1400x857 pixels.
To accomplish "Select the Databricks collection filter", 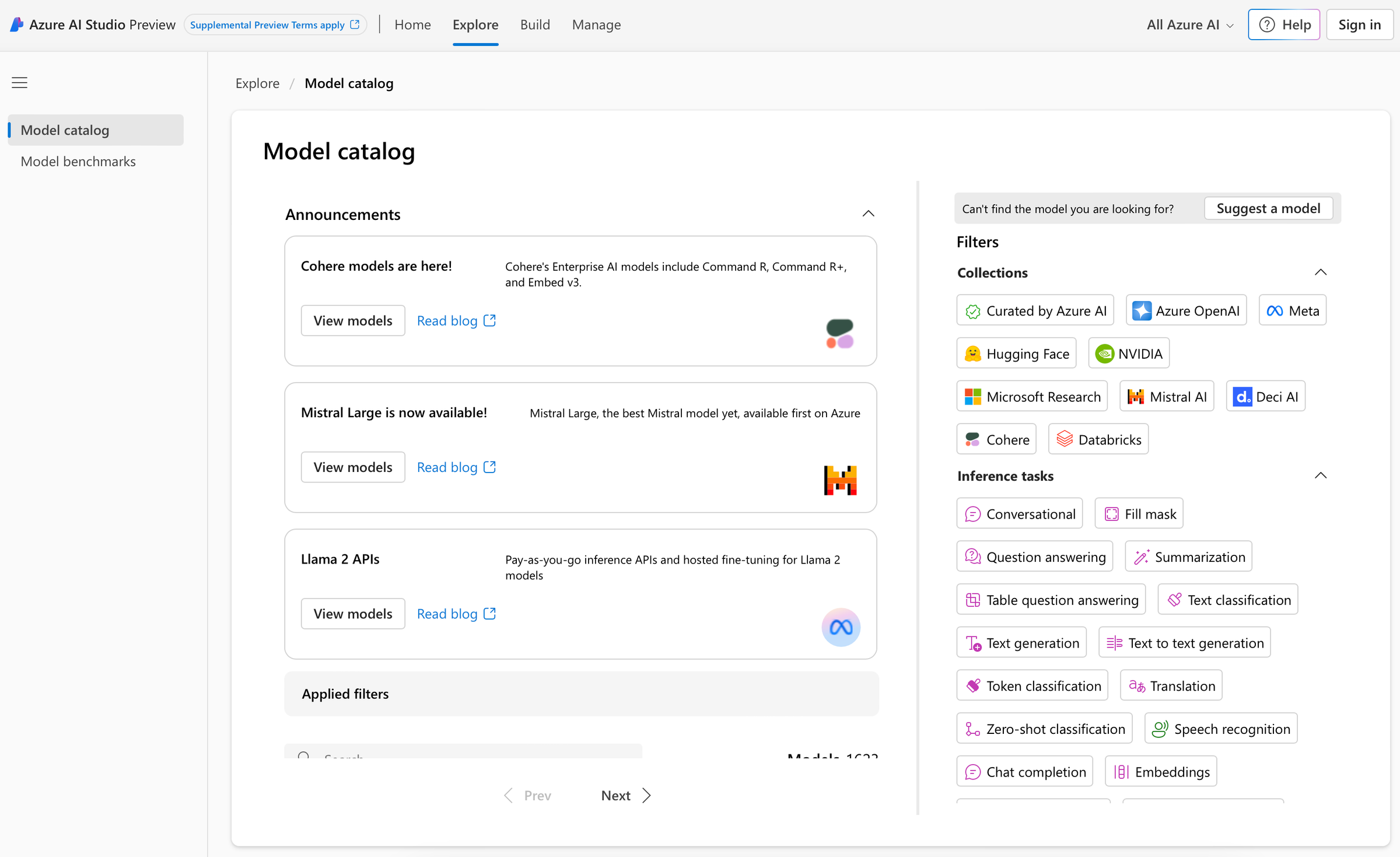I will [x=1097, y=439].
